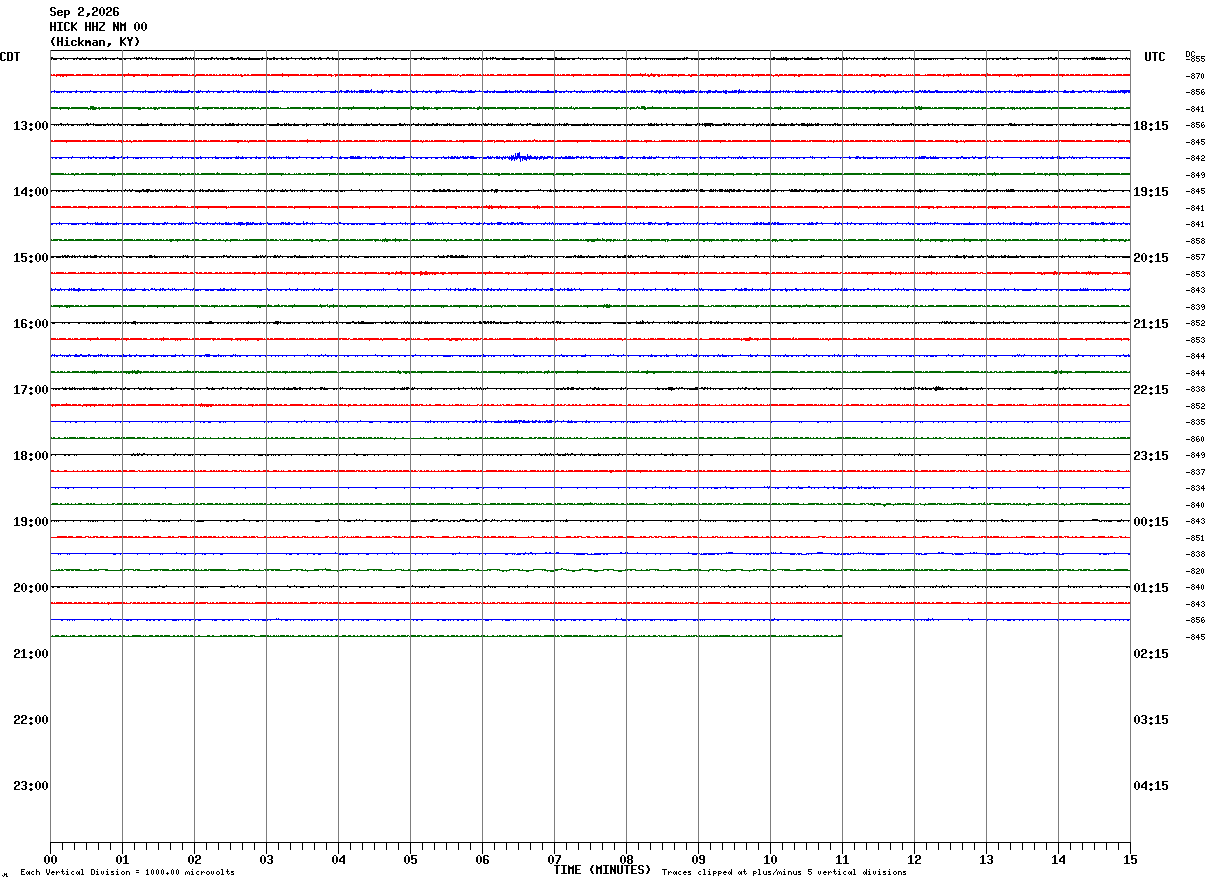1210x886 pixels.
Task: Click the 04:15 UTC hour label
Action: 1151,786
